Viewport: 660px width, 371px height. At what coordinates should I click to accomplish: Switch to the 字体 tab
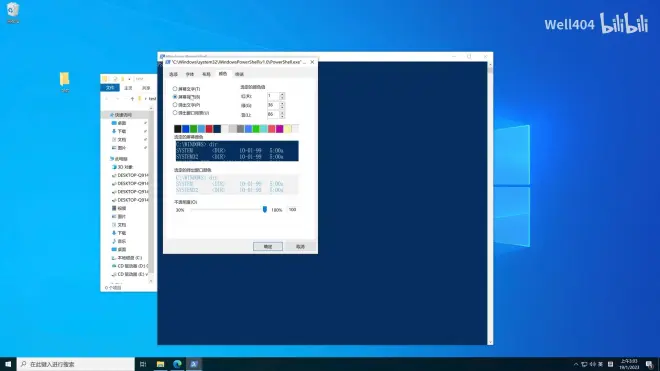coord(190,74)
